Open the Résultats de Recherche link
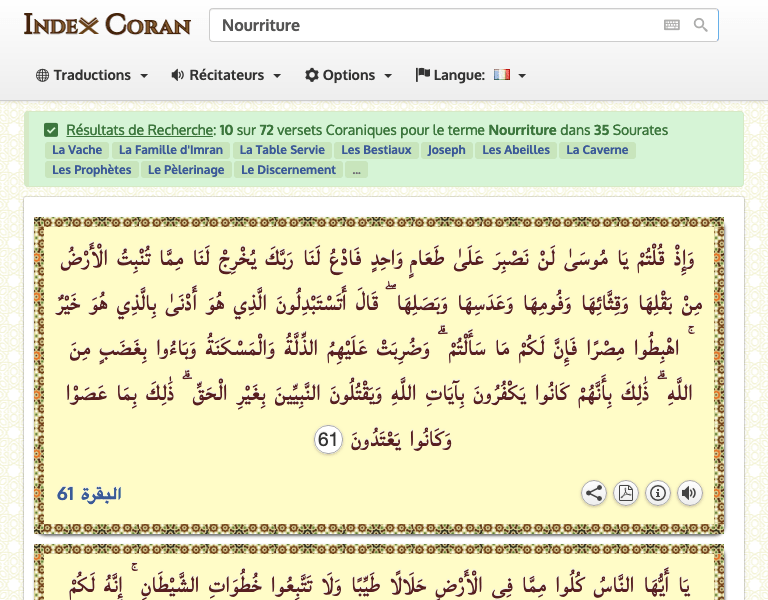Screen dimensions: 768x600 [140, 130]
